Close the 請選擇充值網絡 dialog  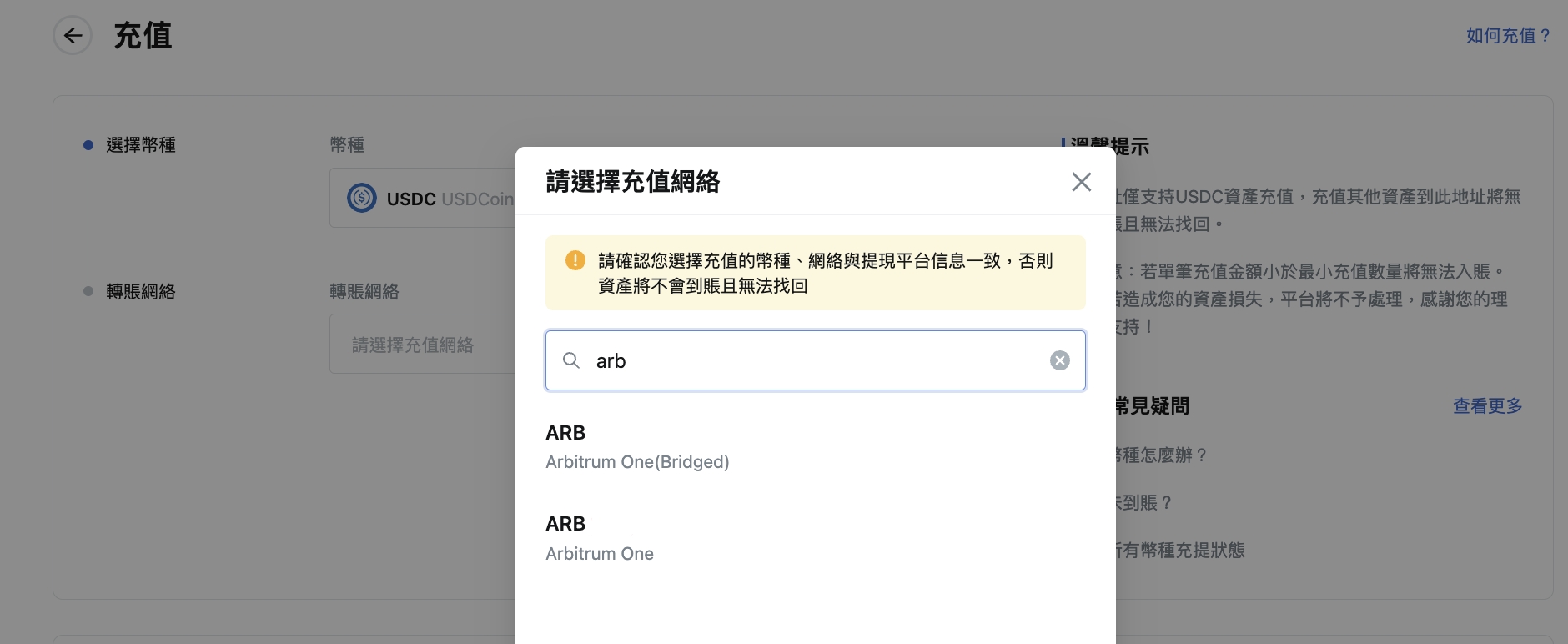(1081, 182)
